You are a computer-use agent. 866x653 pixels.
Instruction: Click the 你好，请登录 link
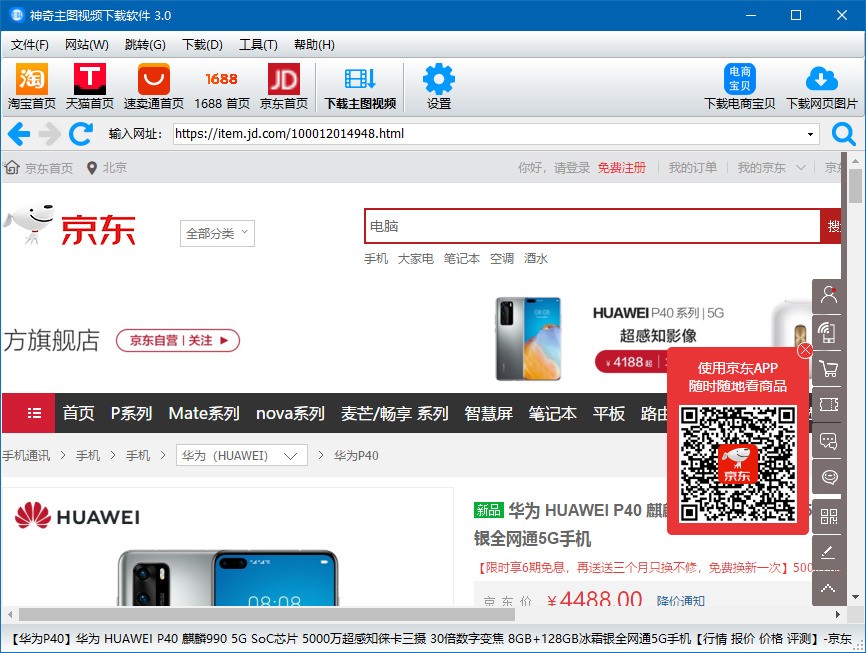pos(554,167)
